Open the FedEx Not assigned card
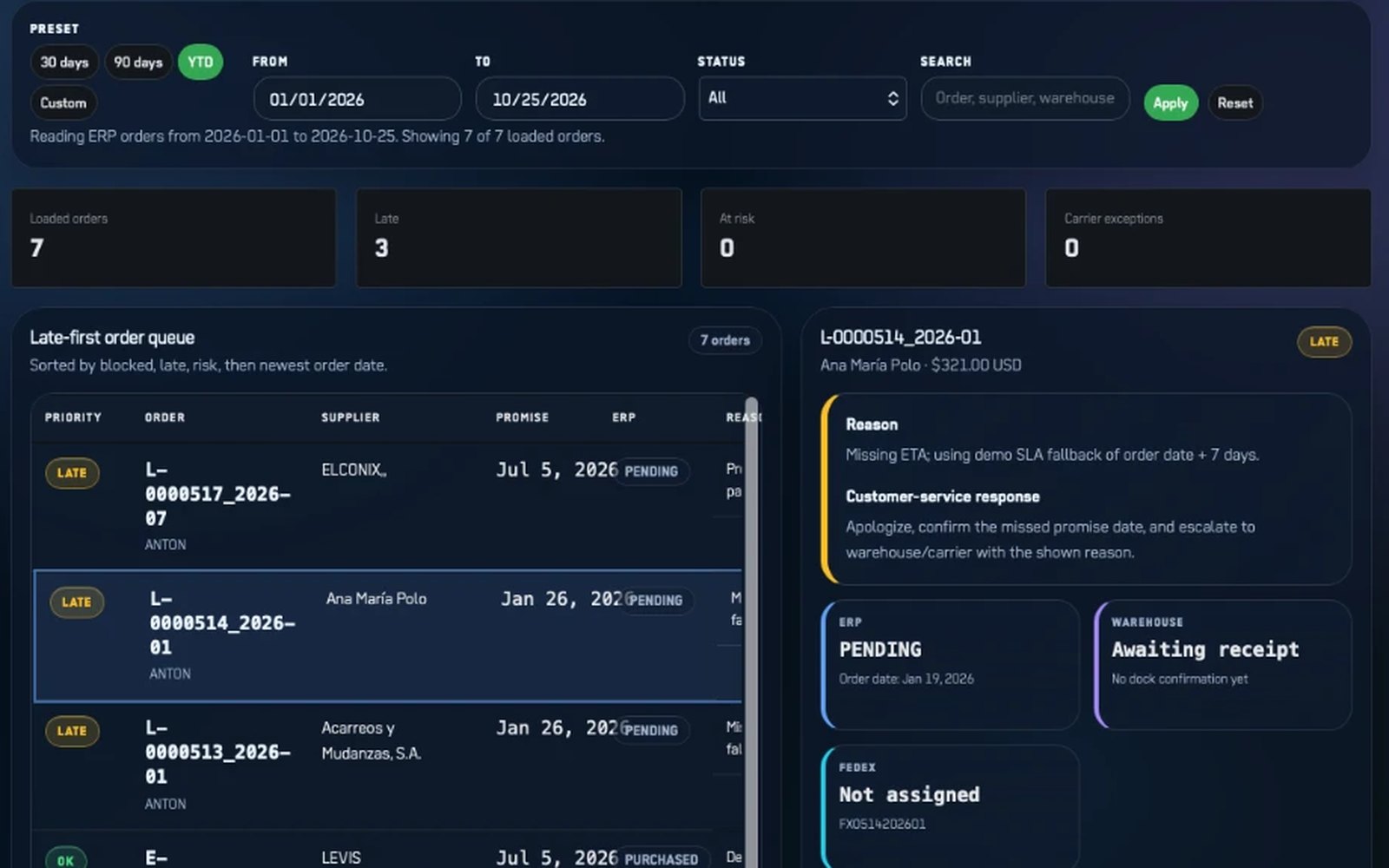Image resolution: width=1389 pixels, height=868 pixels. click(x=950, y=807)
